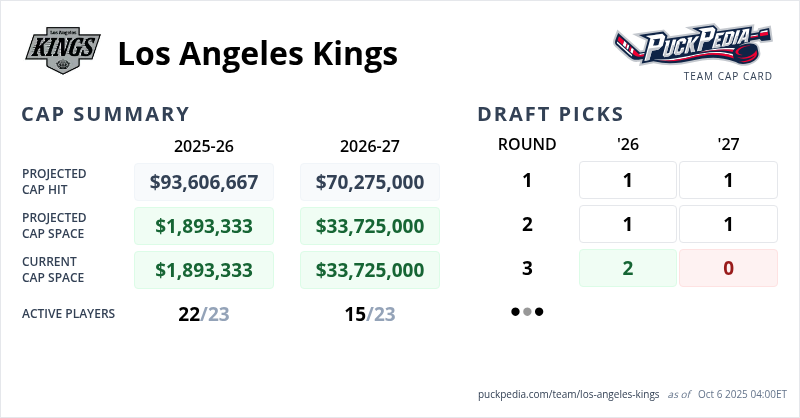
Task: Open the puckpedia.com/team/los-angeles-kings link
Action: point(569,394)
